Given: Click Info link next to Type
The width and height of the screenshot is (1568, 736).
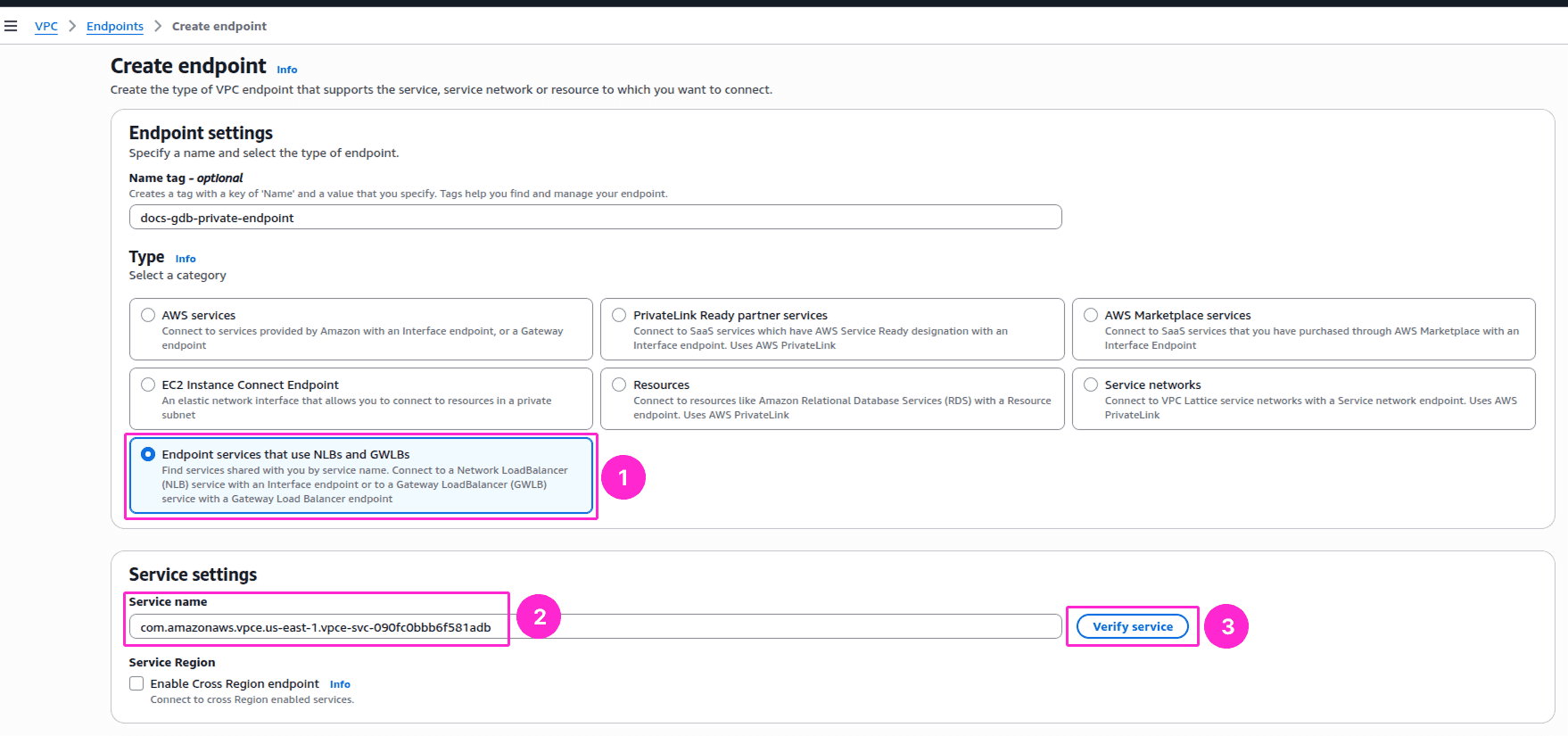Looking at the screenshot, I should (x=186, y=259).
